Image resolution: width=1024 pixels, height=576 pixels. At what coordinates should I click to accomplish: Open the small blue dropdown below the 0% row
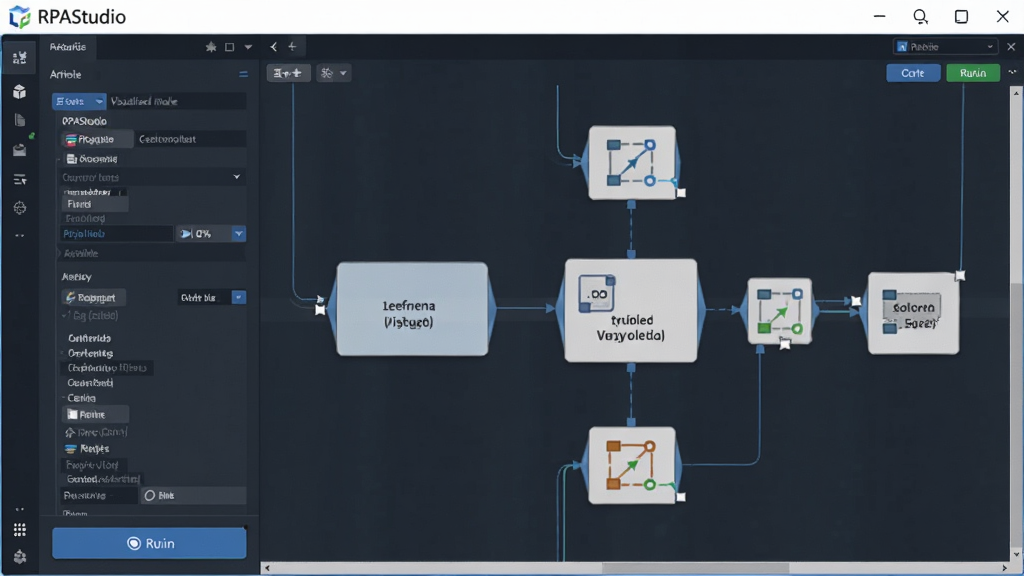coord(239,297)
